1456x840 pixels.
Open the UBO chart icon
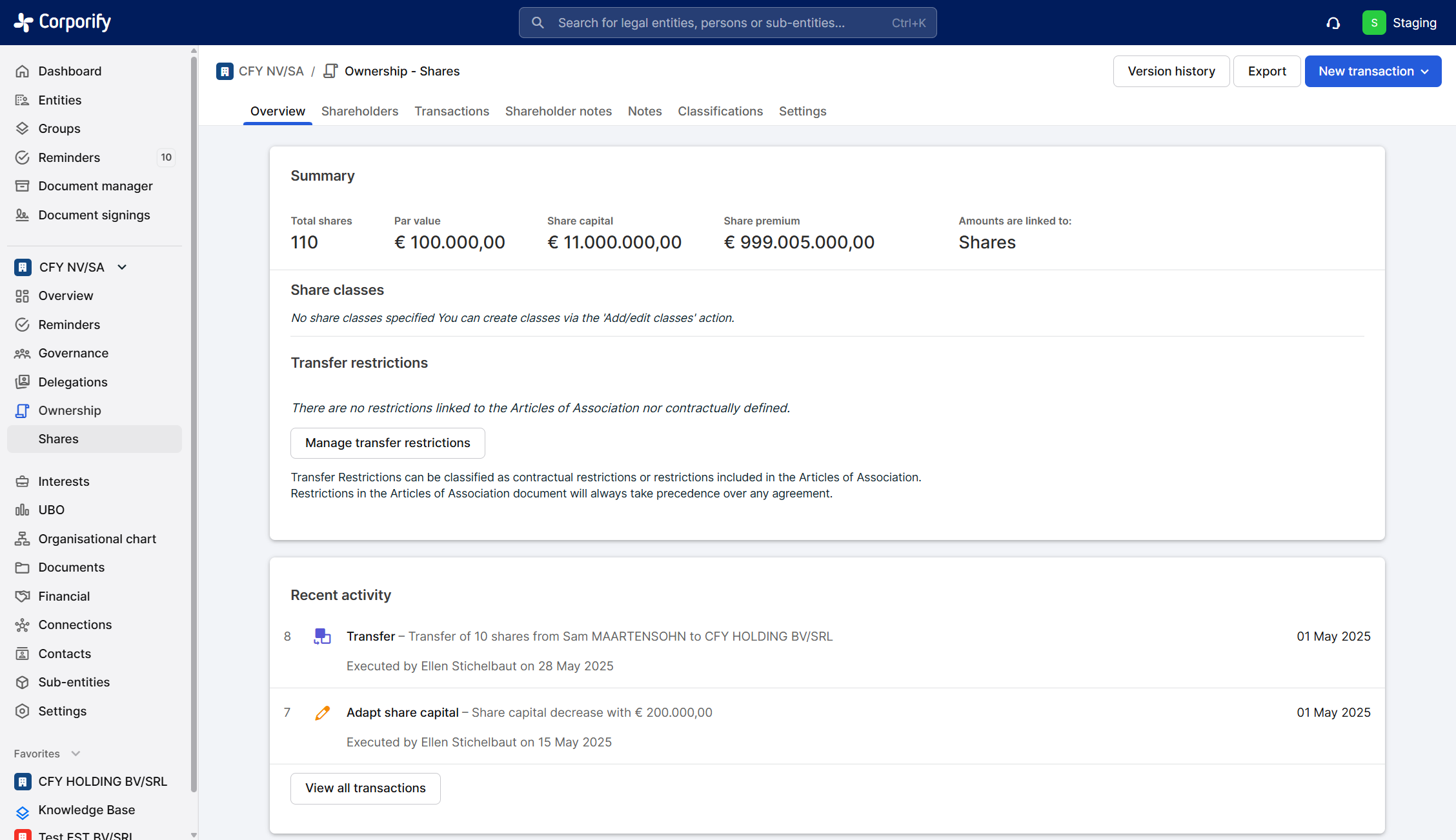pos(23,510)
